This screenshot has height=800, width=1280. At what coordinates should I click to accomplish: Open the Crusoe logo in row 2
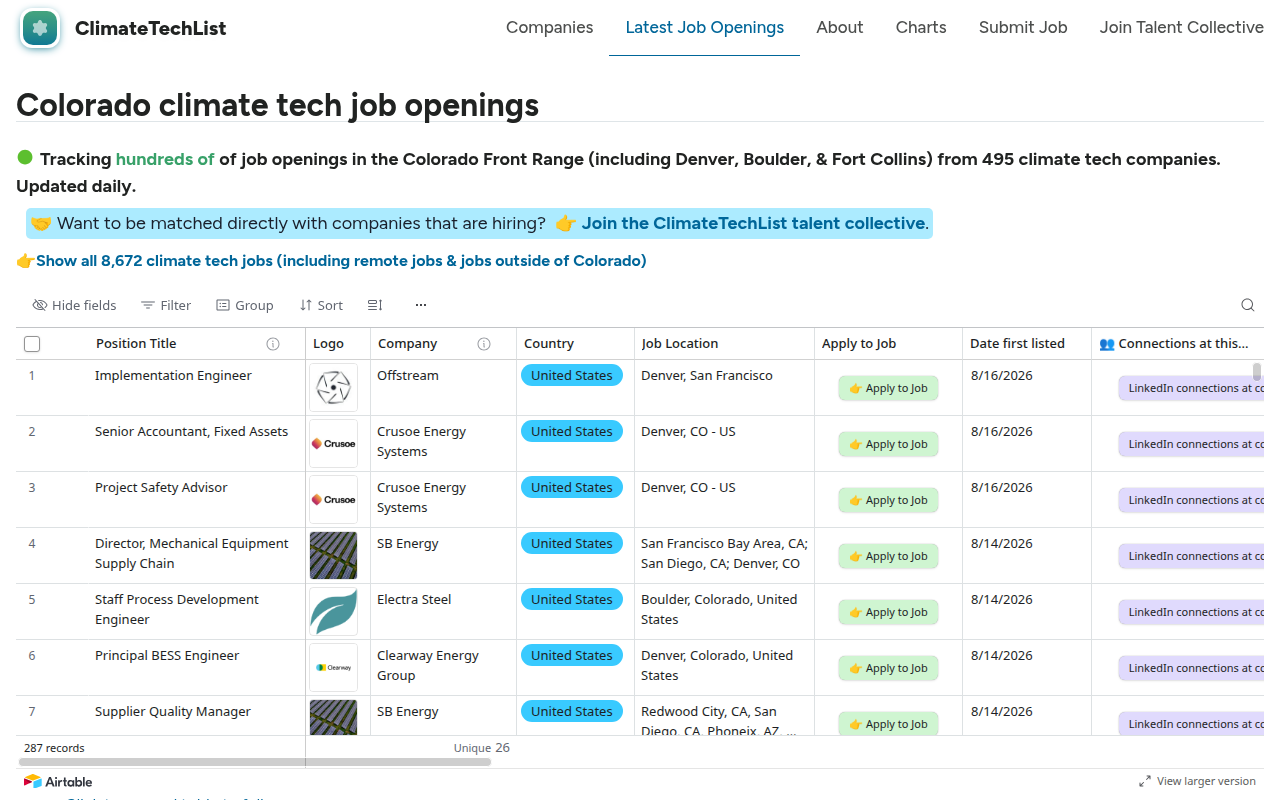(x=333, y=444)
